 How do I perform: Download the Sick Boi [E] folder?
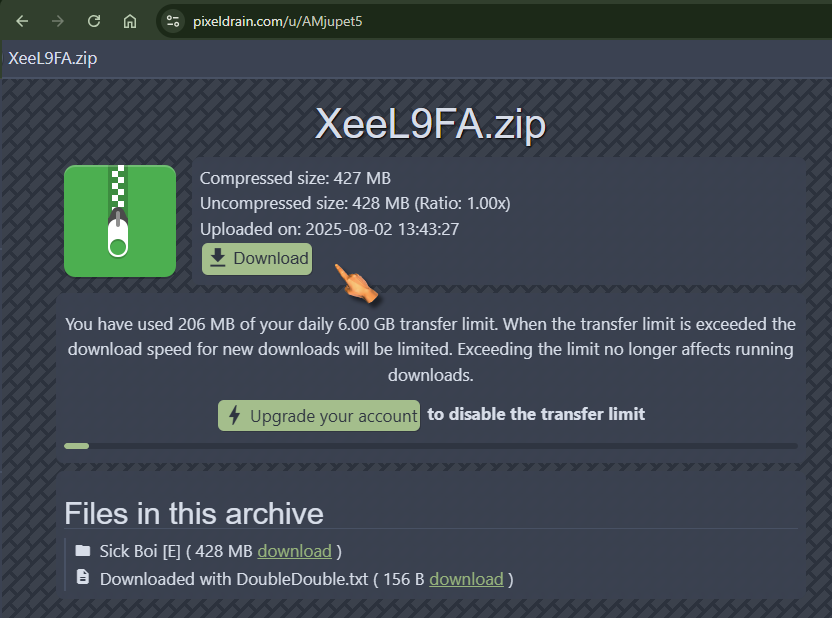(x=294, y=551)
